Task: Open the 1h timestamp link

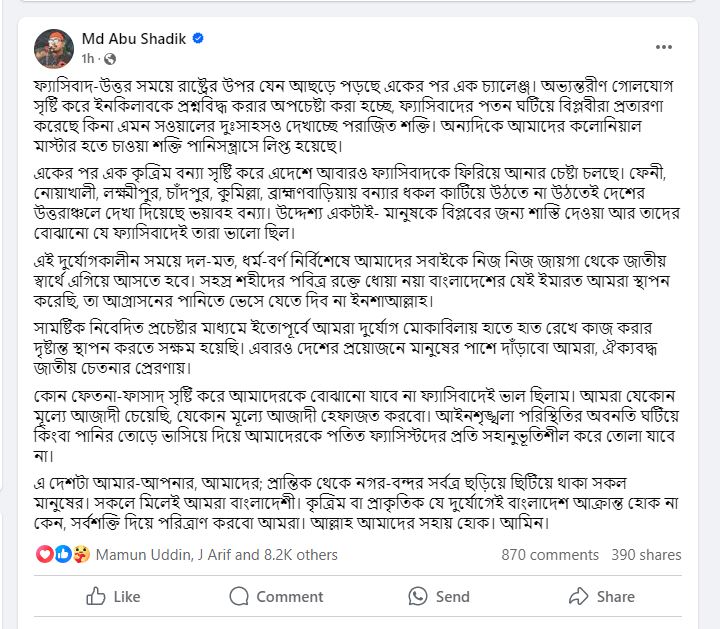Action: point(88,59)
